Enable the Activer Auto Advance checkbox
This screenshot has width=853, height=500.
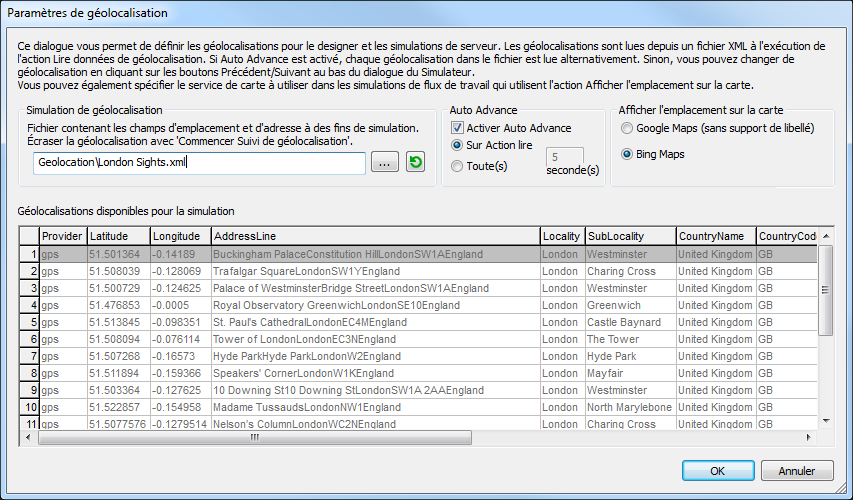pyautogui.click(x=458, y=128)
